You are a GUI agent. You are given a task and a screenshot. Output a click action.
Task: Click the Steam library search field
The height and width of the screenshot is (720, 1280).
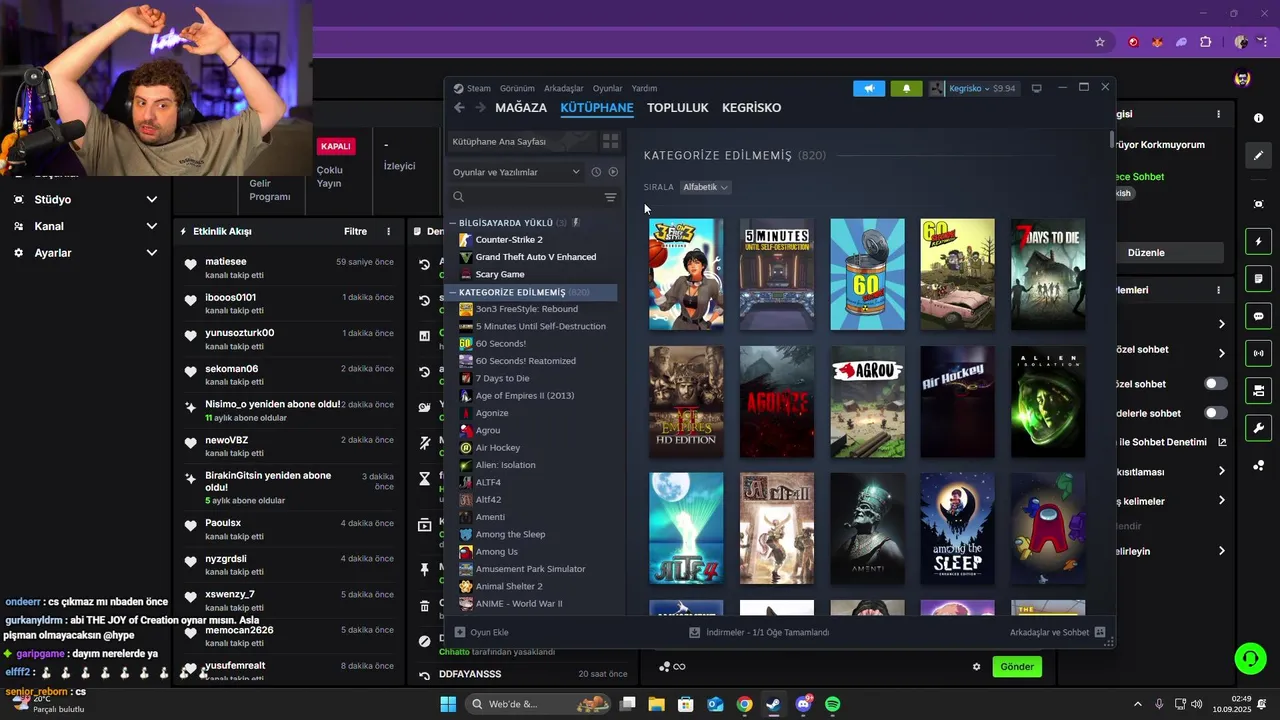[x=525, y=197]
